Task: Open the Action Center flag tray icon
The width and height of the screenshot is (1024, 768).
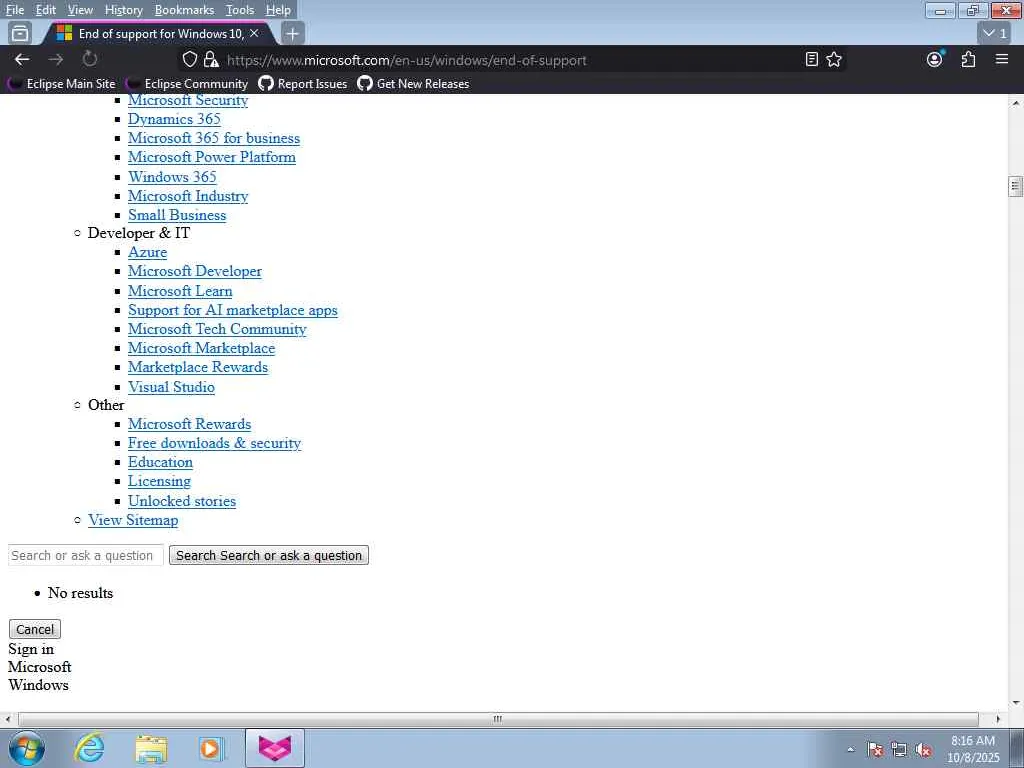Action: coord(875,750)
